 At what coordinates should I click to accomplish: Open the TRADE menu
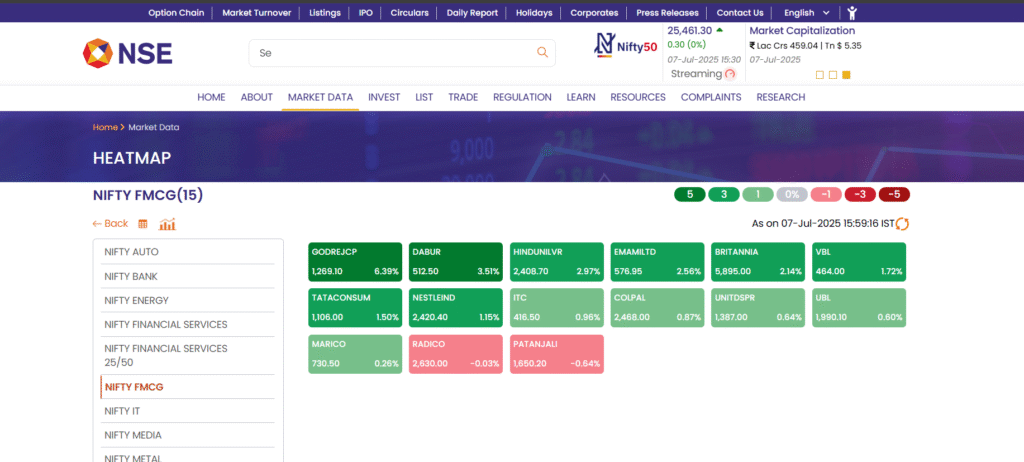(463, 97)
